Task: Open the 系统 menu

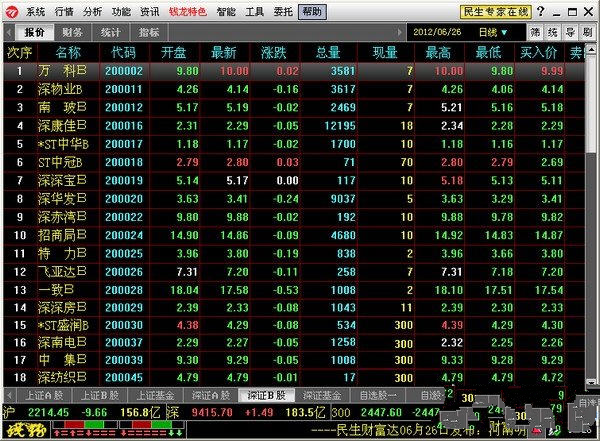Action: [x=35, y=12]
